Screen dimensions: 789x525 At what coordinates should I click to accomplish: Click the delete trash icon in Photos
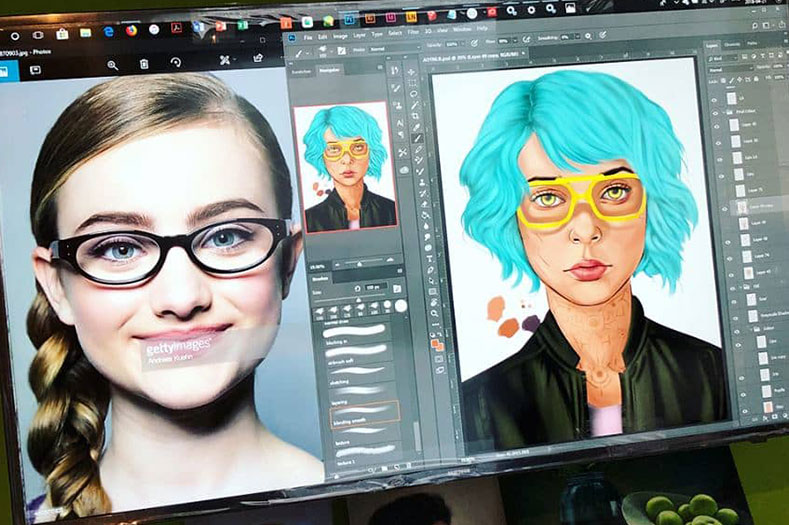pos(144,64)
